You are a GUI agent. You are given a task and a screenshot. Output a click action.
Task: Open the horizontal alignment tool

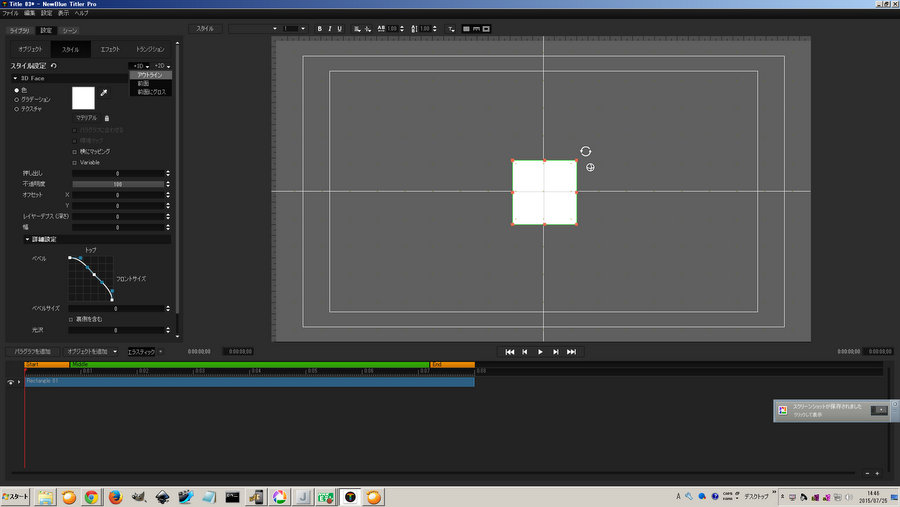point(357,29)
